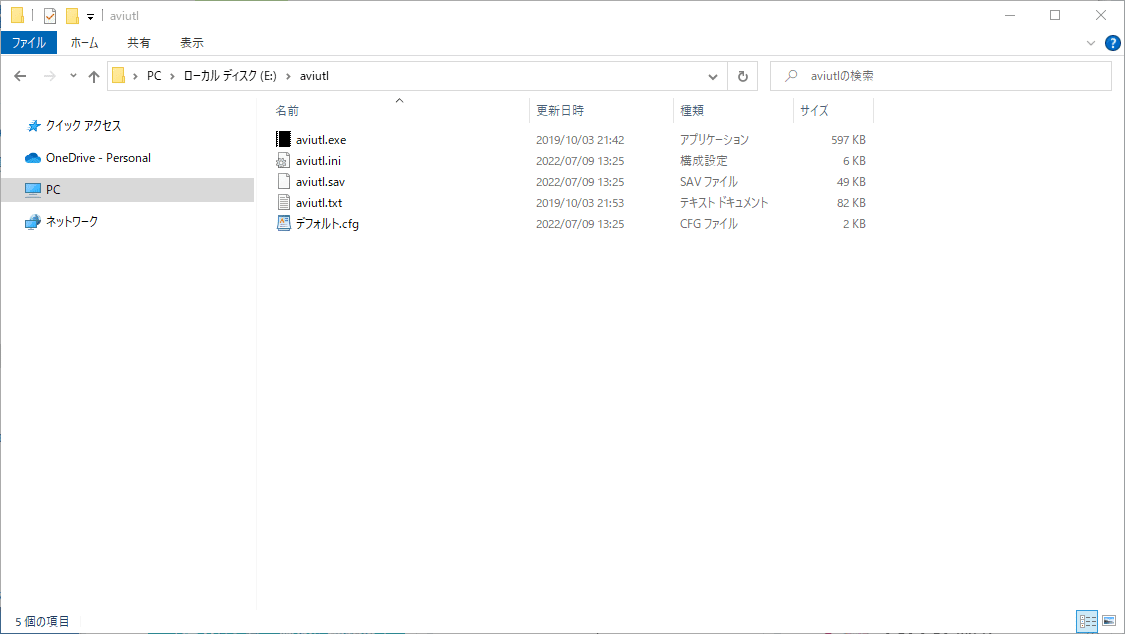Select the aviutl.exe file name
1125x634 pixels.
pyautogui.click(x=321, y=140)
